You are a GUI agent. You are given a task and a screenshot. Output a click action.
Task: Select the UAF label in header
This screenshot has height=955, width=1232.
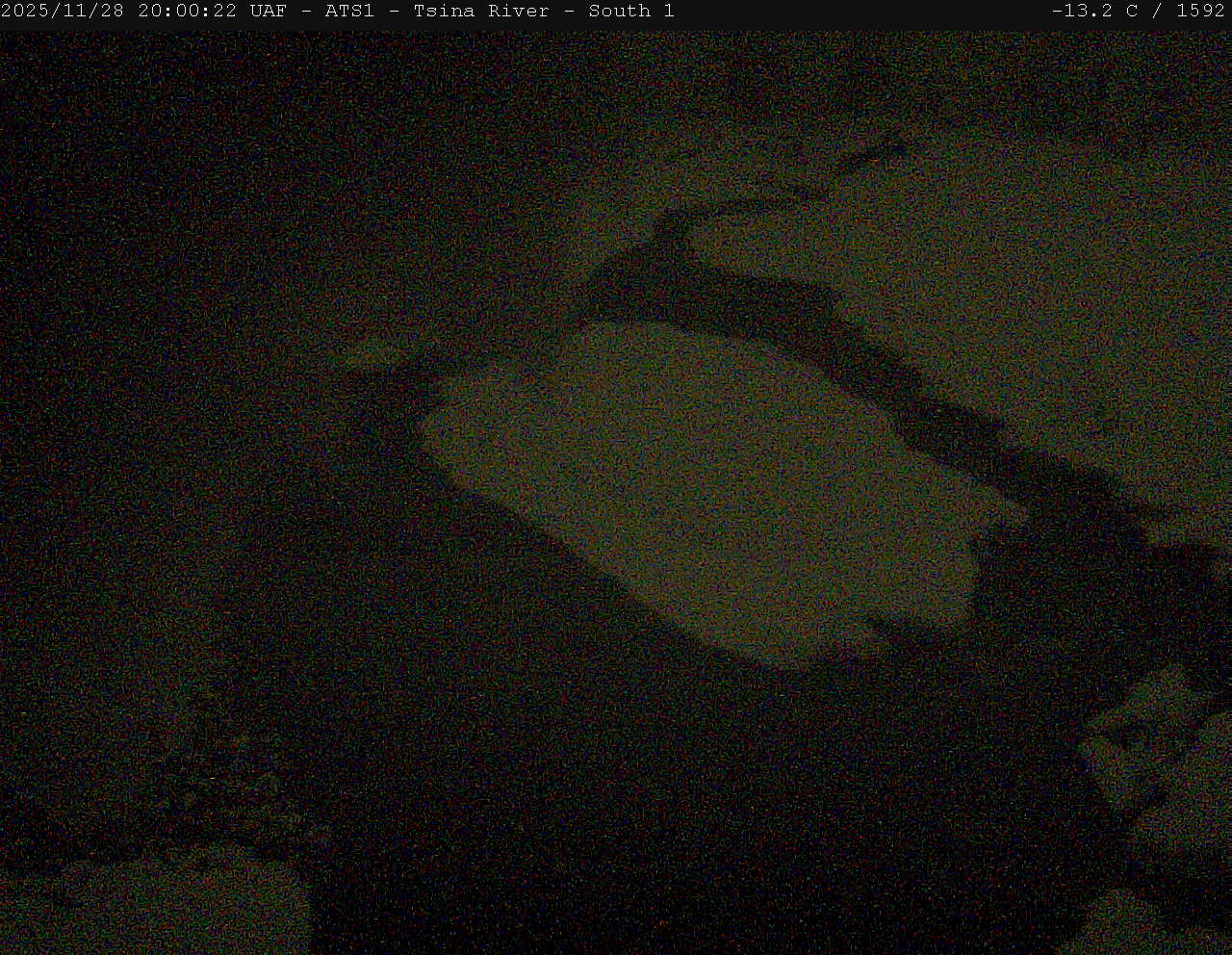(x=268, y=12)
